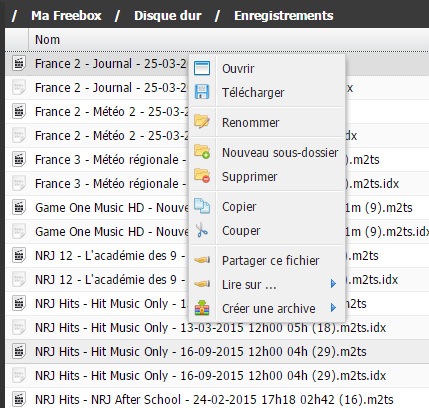The width and height of the screenshot is (429, 408).
Task: Click the Supprimer folder-minus icon
Action: 202,176
